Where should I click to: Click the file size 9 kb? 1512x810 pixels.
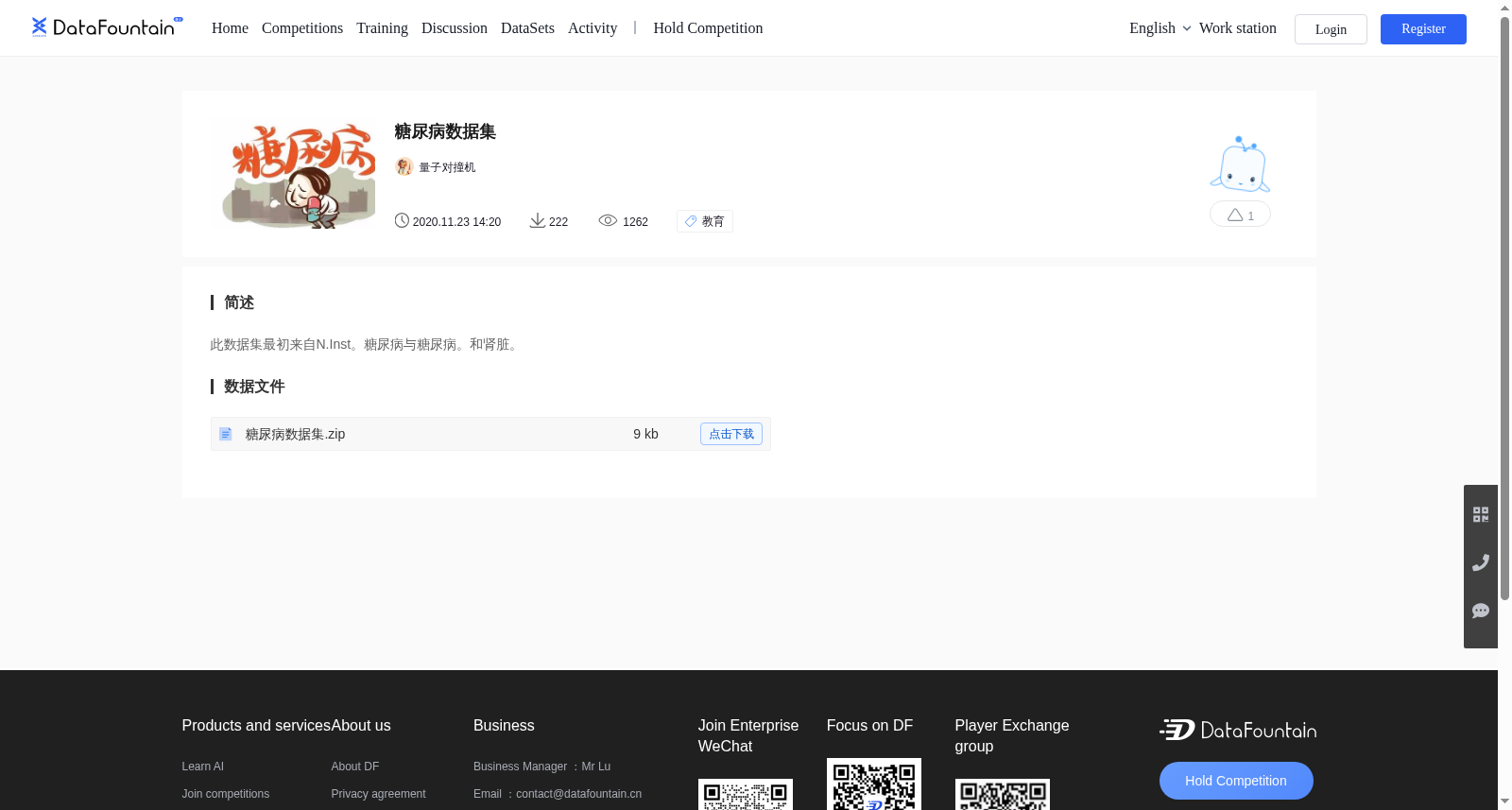pyautogui.click(x=645, y=434)
